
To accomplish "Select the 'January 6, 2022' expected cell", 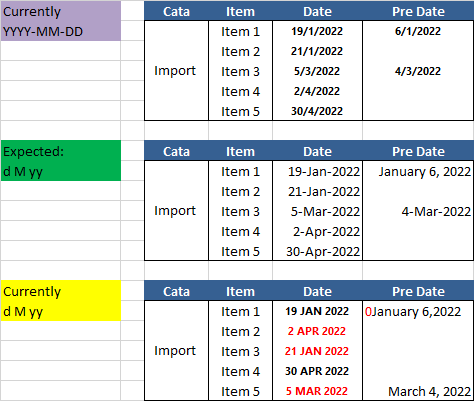I will 418,171.
